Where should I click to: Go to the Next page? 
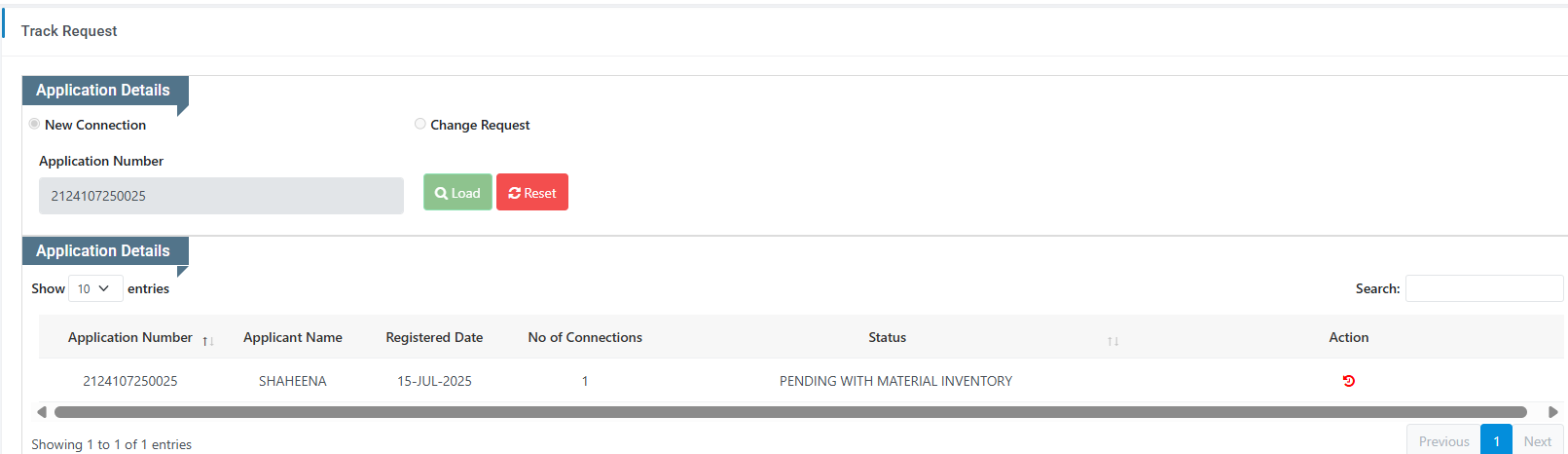(x=1538, y=441)
